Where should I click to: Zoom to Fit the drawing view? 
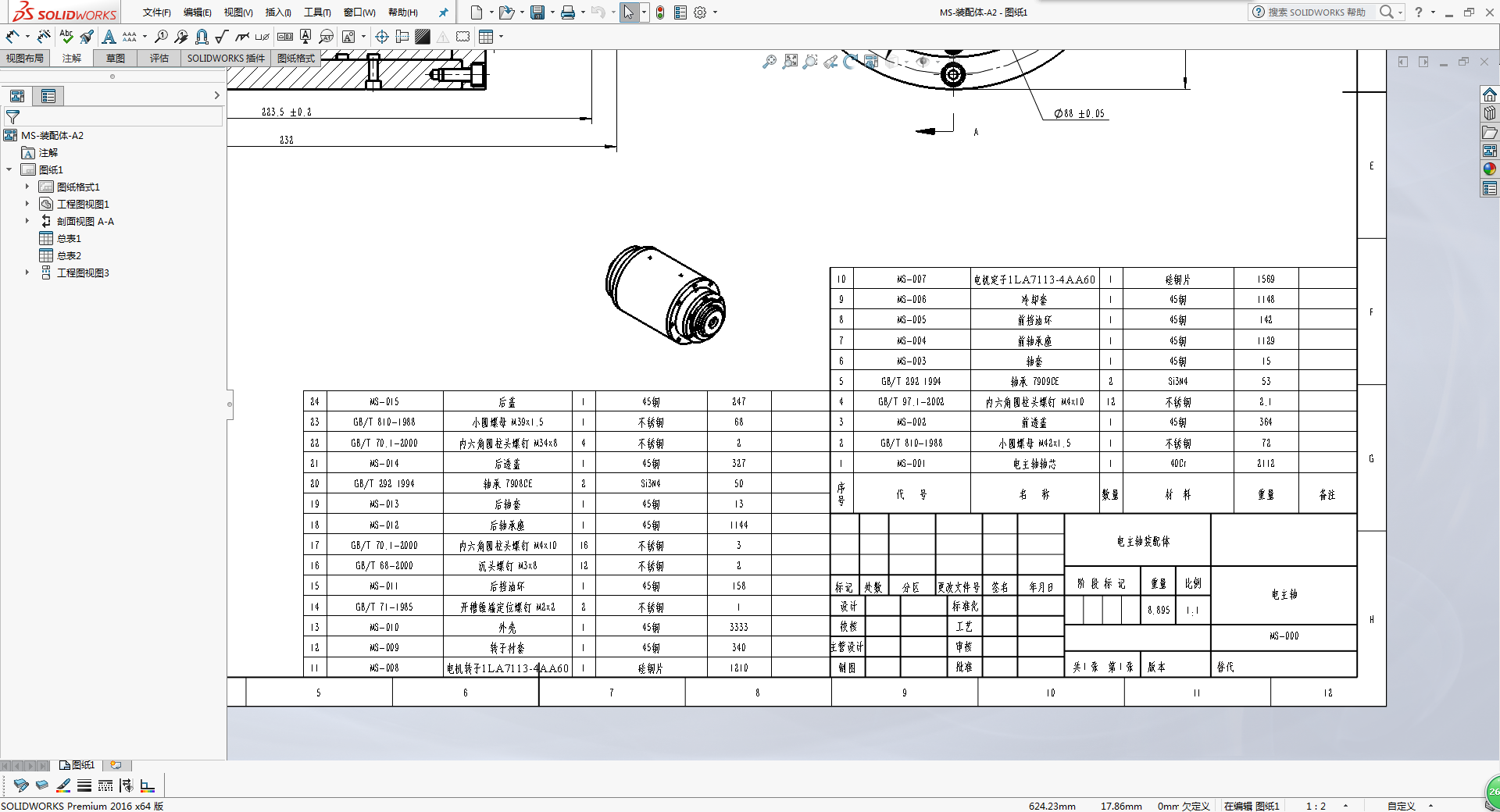[791, 61]
